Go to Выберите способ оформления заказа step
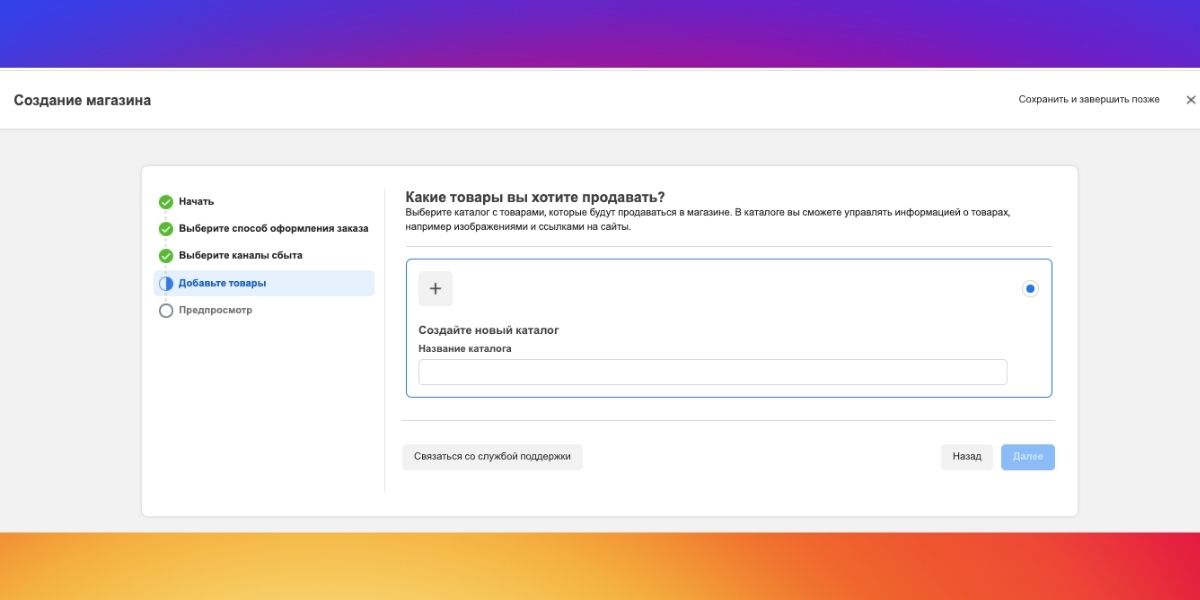 pyautogui.click(x=273, y=228)
